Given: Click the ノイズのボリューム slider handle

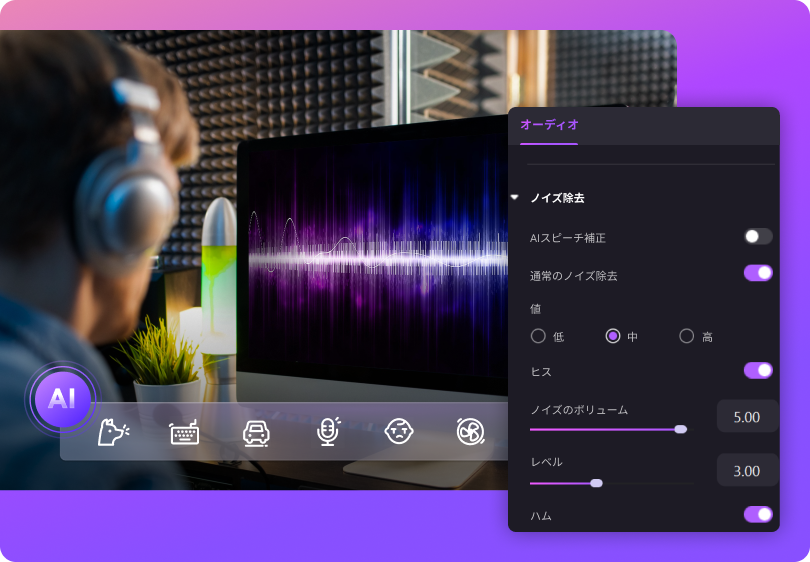Looking at the screenshot, I should [681, 429].
